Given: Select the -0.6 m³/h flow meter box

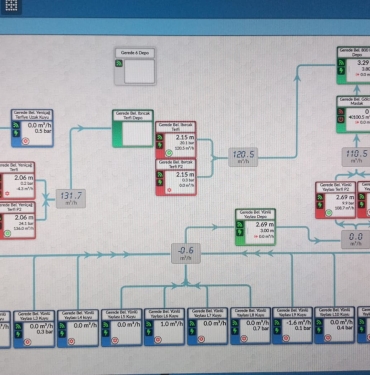Looking at the screenshot, I should (x=186, y=253).
